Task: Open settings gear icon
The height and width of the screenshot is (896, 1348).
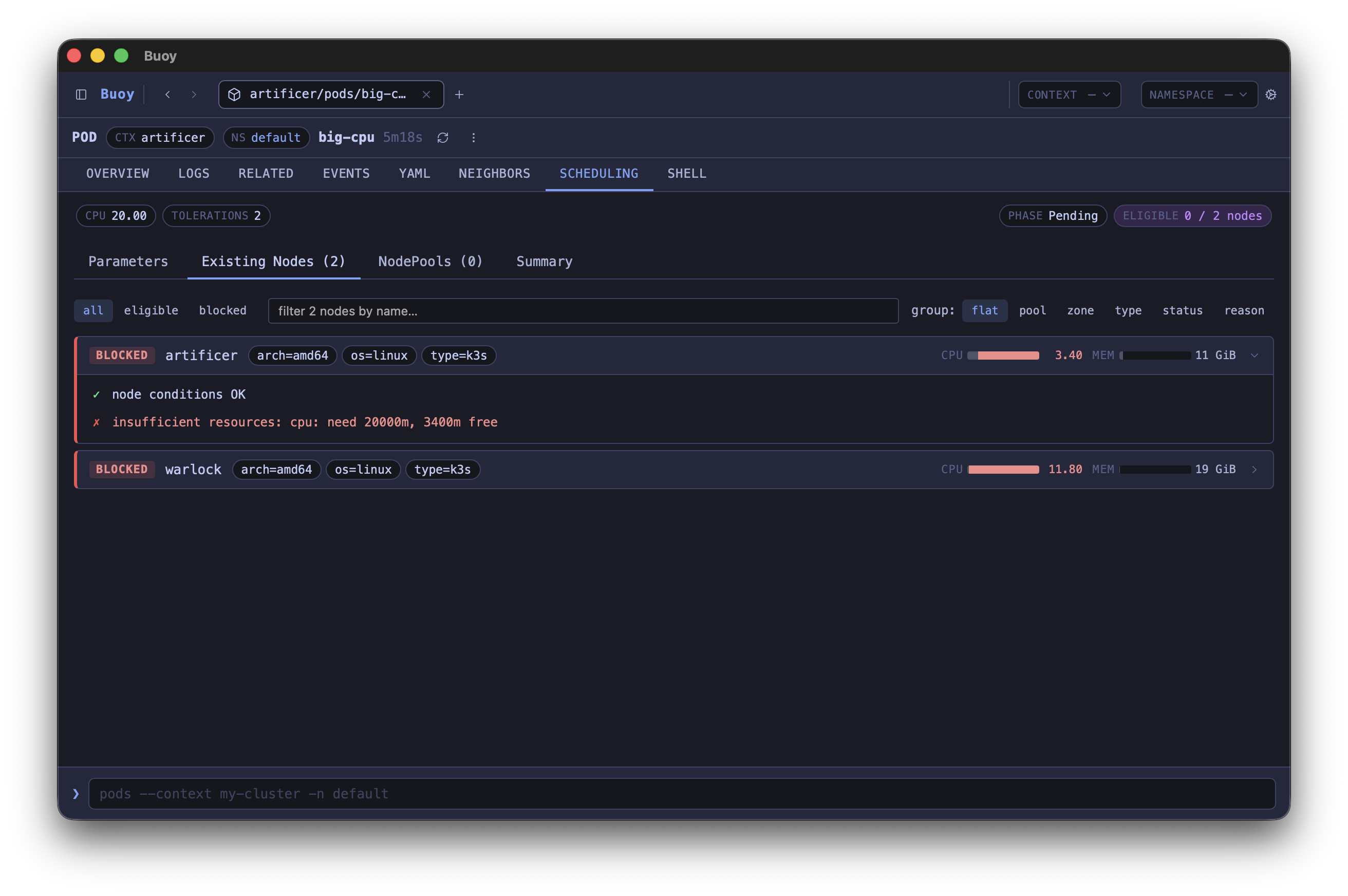Action: 1270,95
